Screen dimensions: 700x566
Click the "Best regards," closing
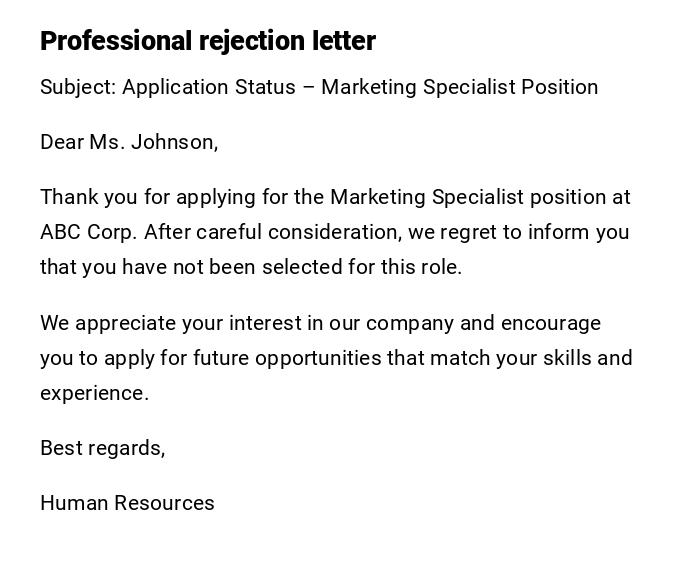[x=102, y=448]
